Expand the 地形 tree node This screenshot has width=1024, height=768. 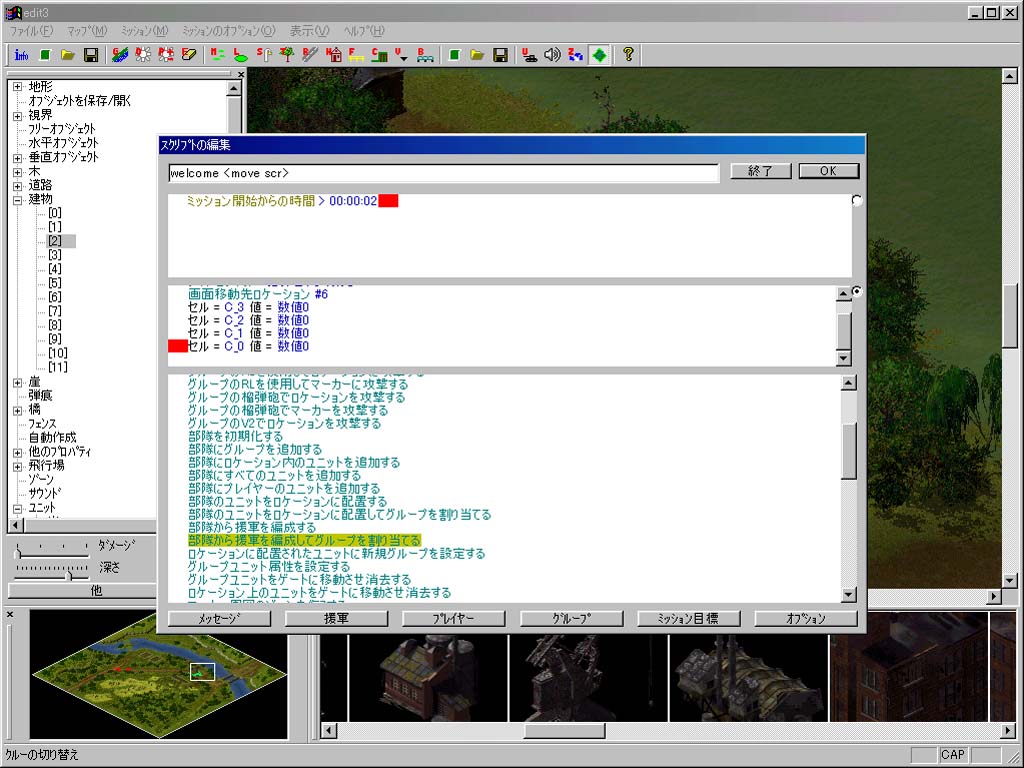pos(17,87)
